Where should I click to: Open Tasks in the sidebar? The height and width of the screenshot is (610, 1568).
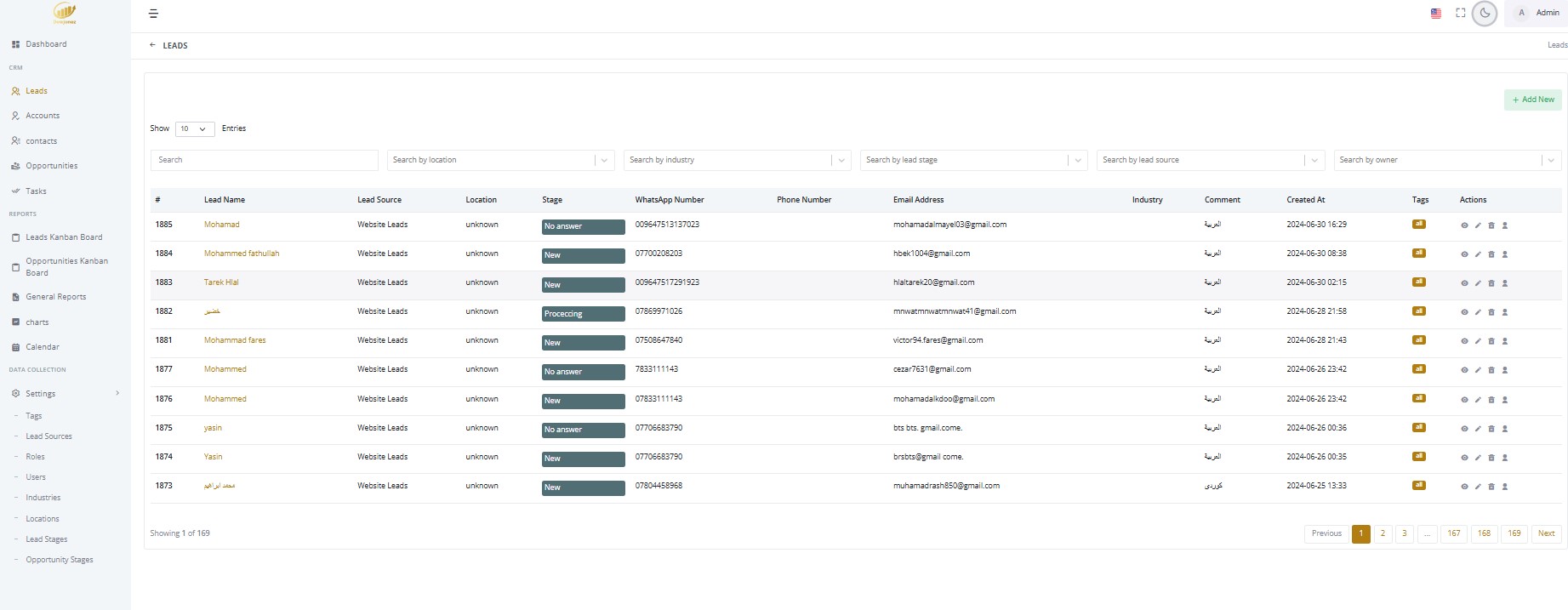pos(36,191)
